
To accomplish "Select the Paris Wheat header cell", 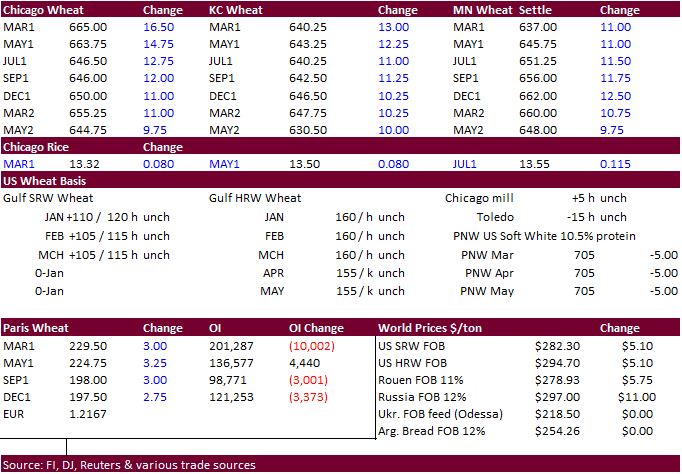I will [34, 327].
